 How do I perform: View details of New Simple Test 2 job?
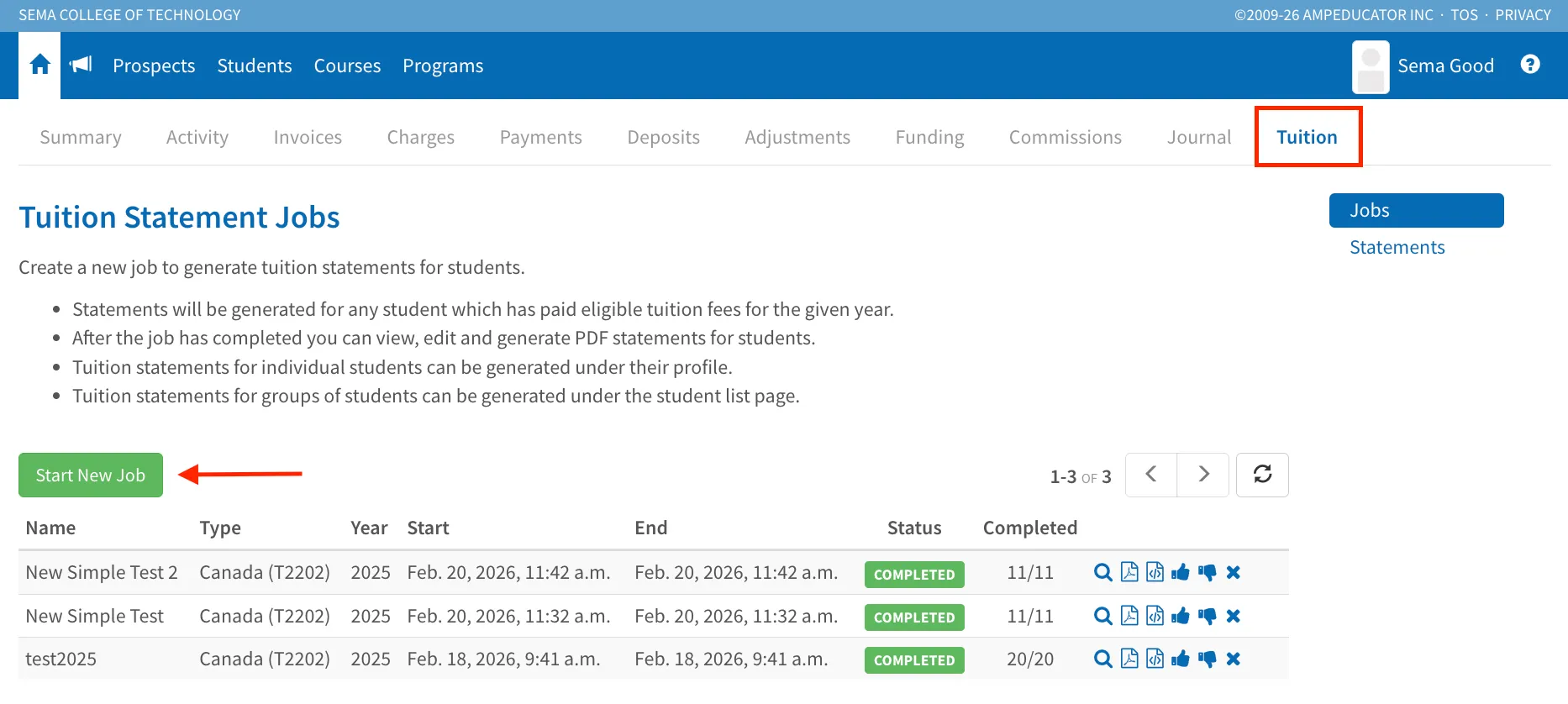coord(1103,573)
